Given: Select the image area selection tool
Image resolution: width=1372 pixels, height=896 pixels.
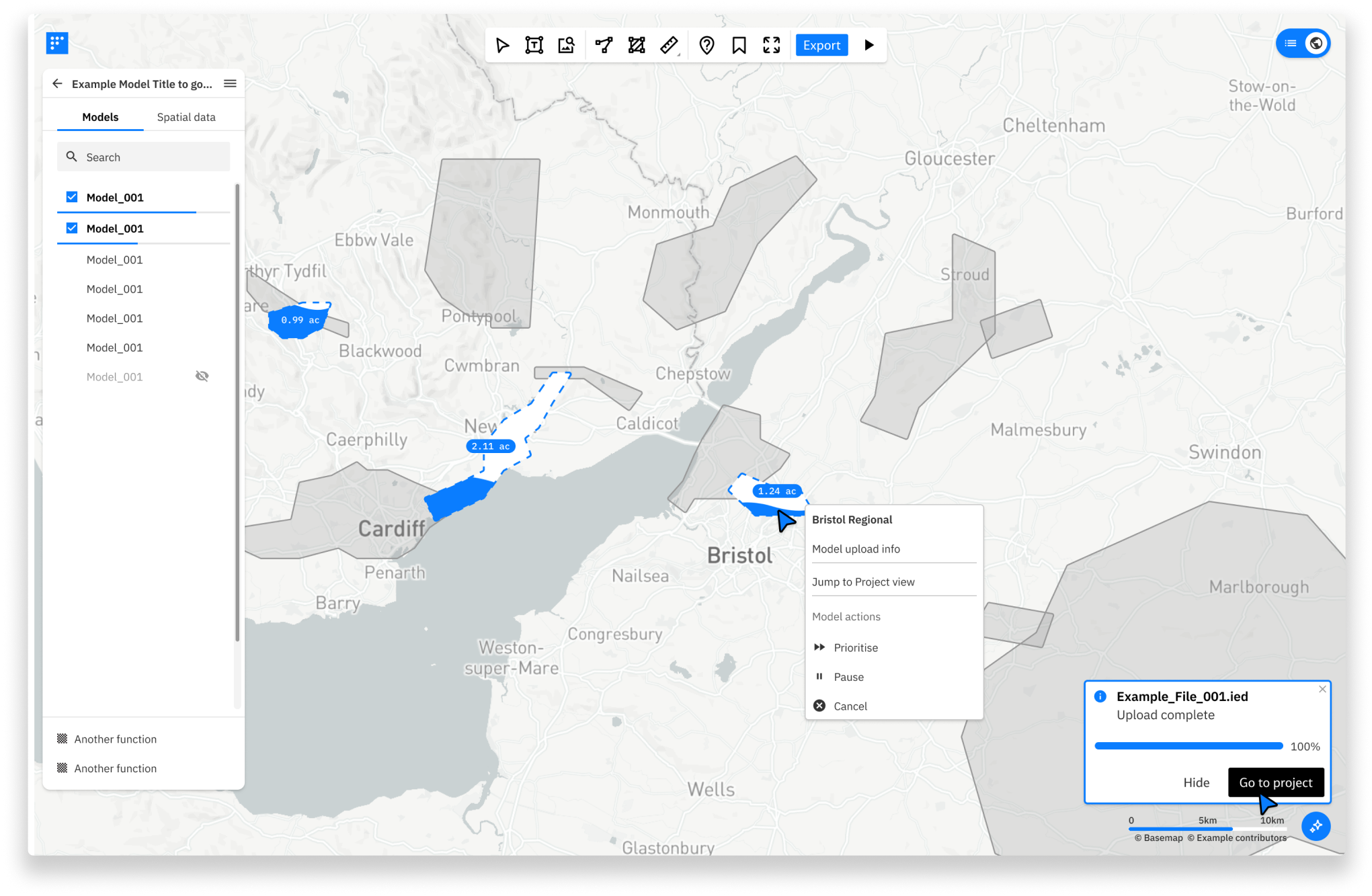Looking at the screenshot, I should pyautogui.click(x=567, y=45).
